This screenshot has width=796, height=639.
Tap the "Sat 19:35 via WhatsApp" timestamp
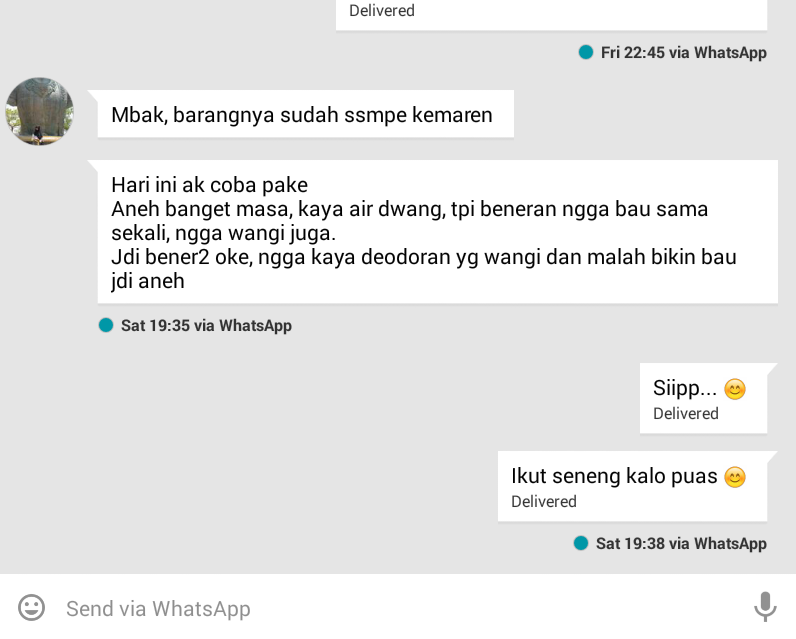[x=206, y=325]
